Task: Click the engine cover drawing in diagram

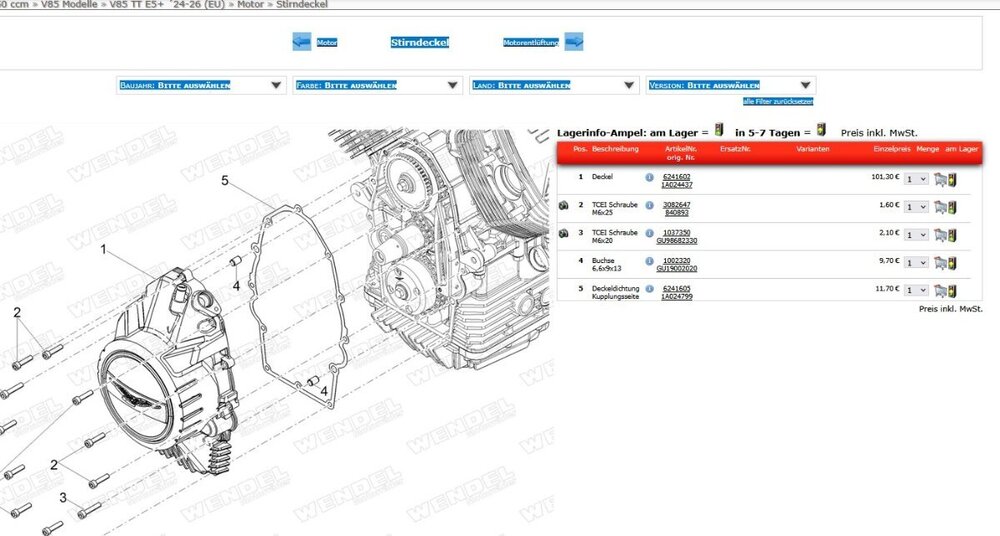Action: [x=169, y=373]
